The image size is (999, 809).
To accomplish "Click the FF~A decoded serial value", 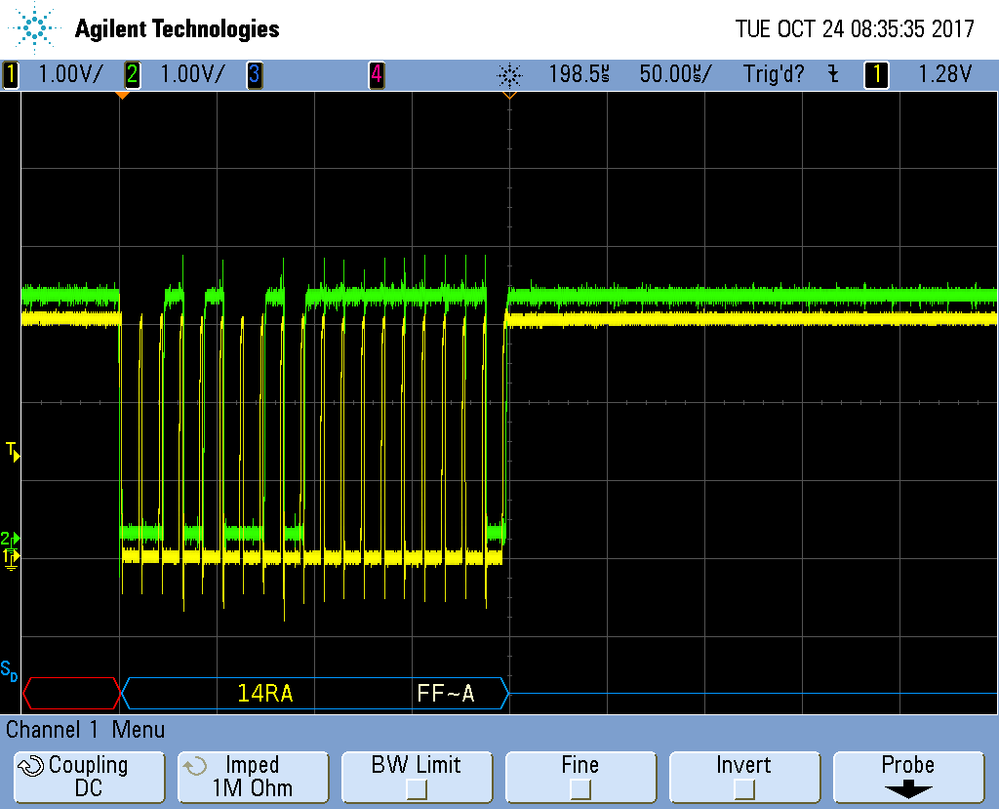I will tap(445, 694).
